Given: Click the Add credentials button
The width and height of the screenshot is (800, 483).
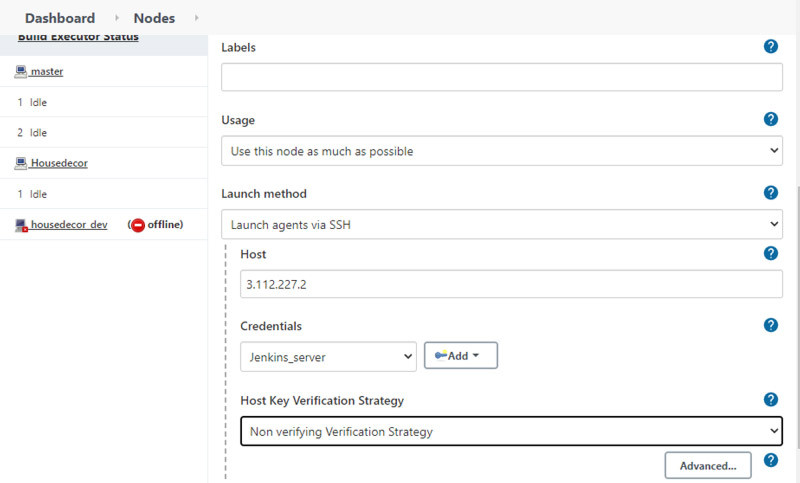Looking at the screenshot, I should click(x=461, y=355).
